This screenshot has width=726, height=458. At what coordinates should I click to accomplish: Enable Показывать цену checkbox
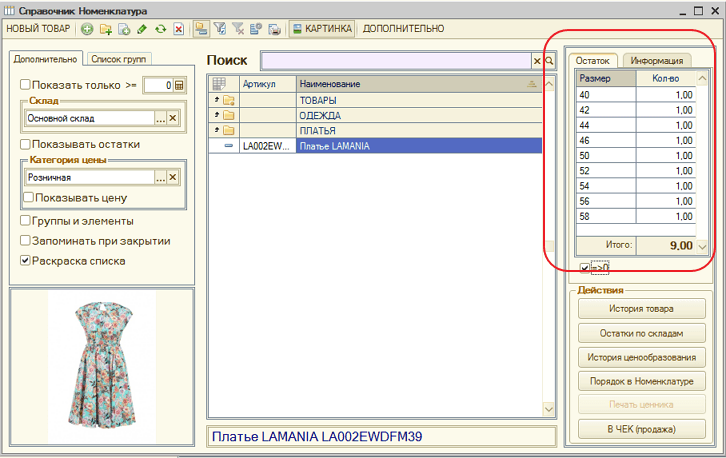29,197
